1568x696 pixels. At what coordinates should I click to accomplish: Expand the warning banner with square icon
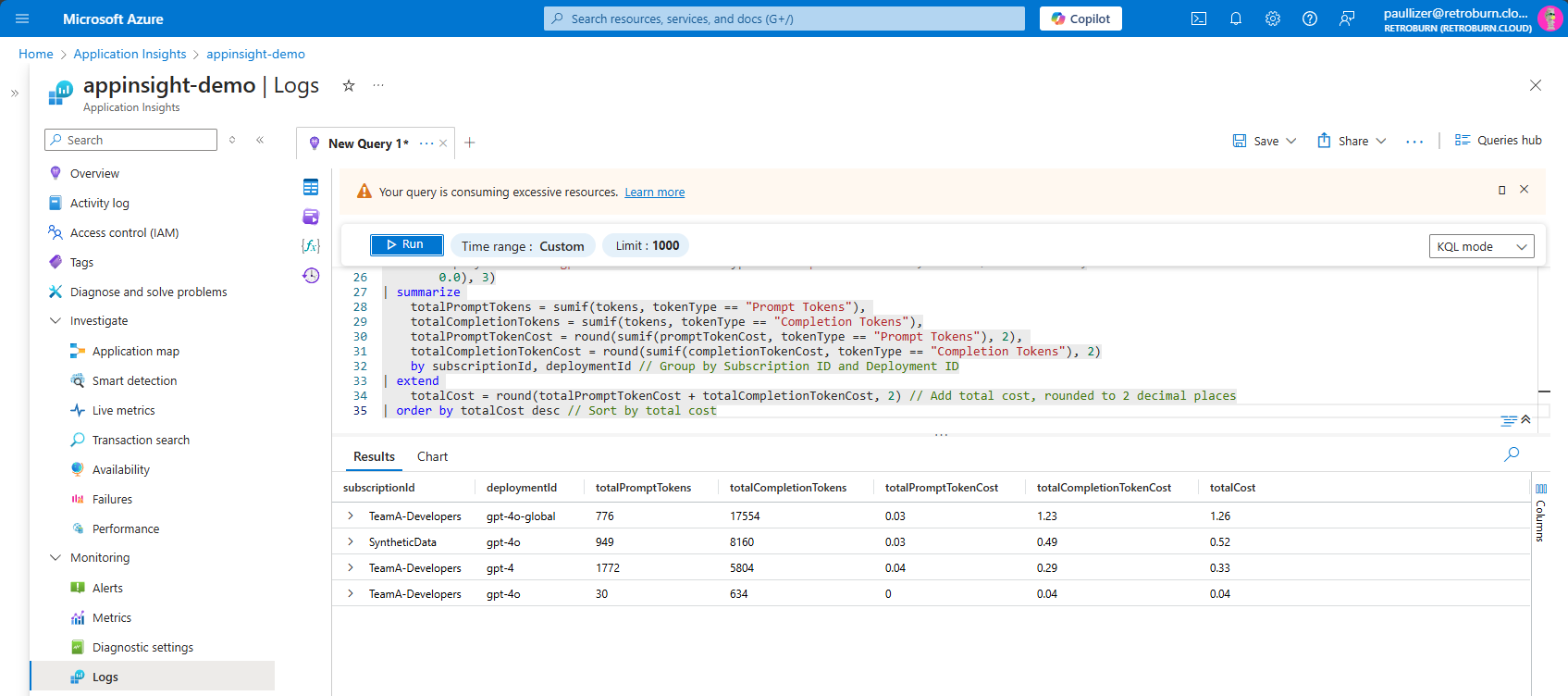(x=1502, y=190)
